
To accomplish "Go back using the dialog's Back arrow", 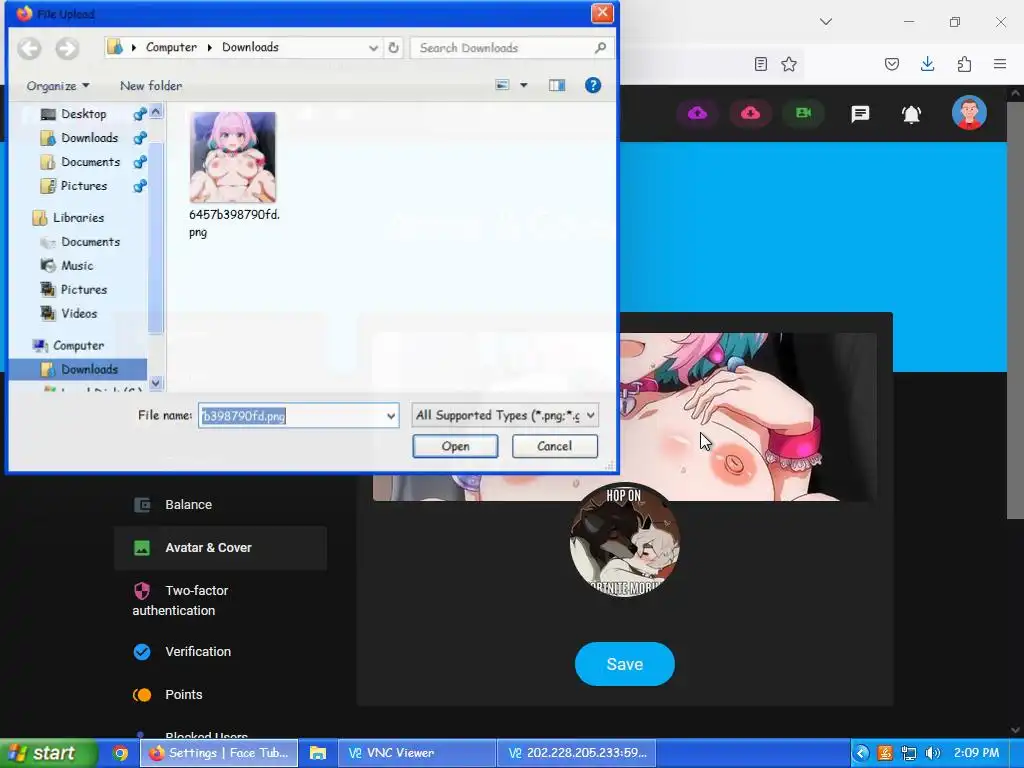I will point(29,48).
